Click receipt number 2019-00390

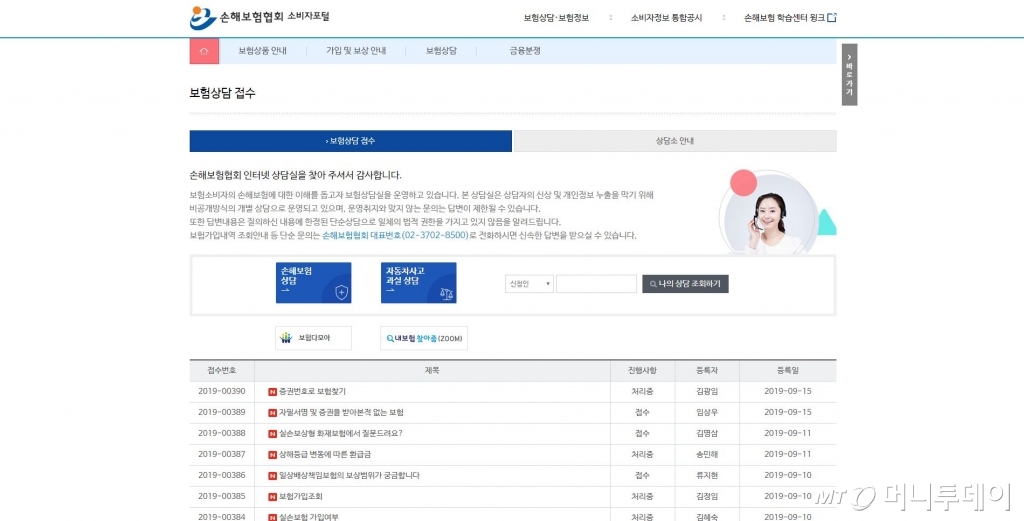[222, 392]
